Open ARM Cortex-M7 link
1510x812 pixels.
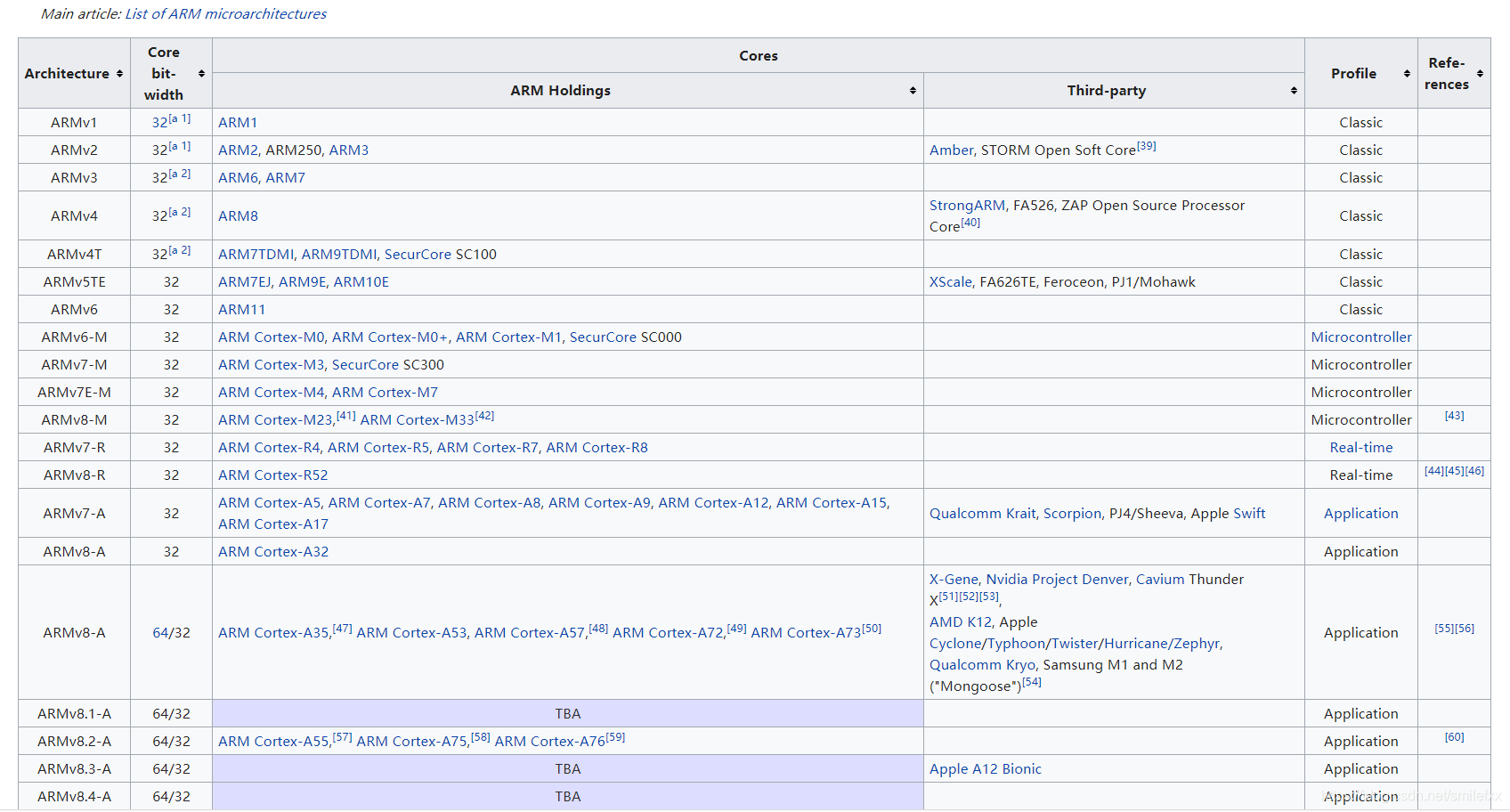click(385, 393)
